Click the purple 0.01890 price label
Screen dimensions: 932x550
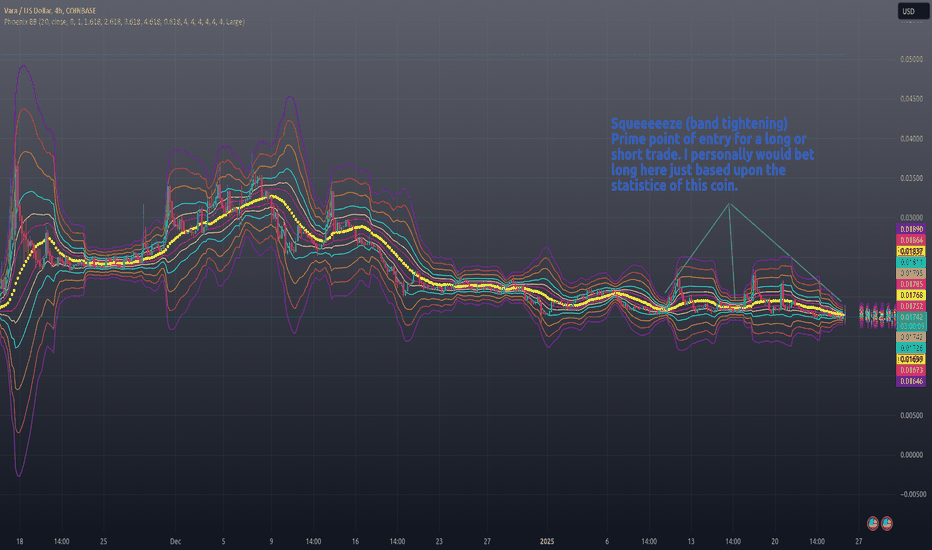911,229
